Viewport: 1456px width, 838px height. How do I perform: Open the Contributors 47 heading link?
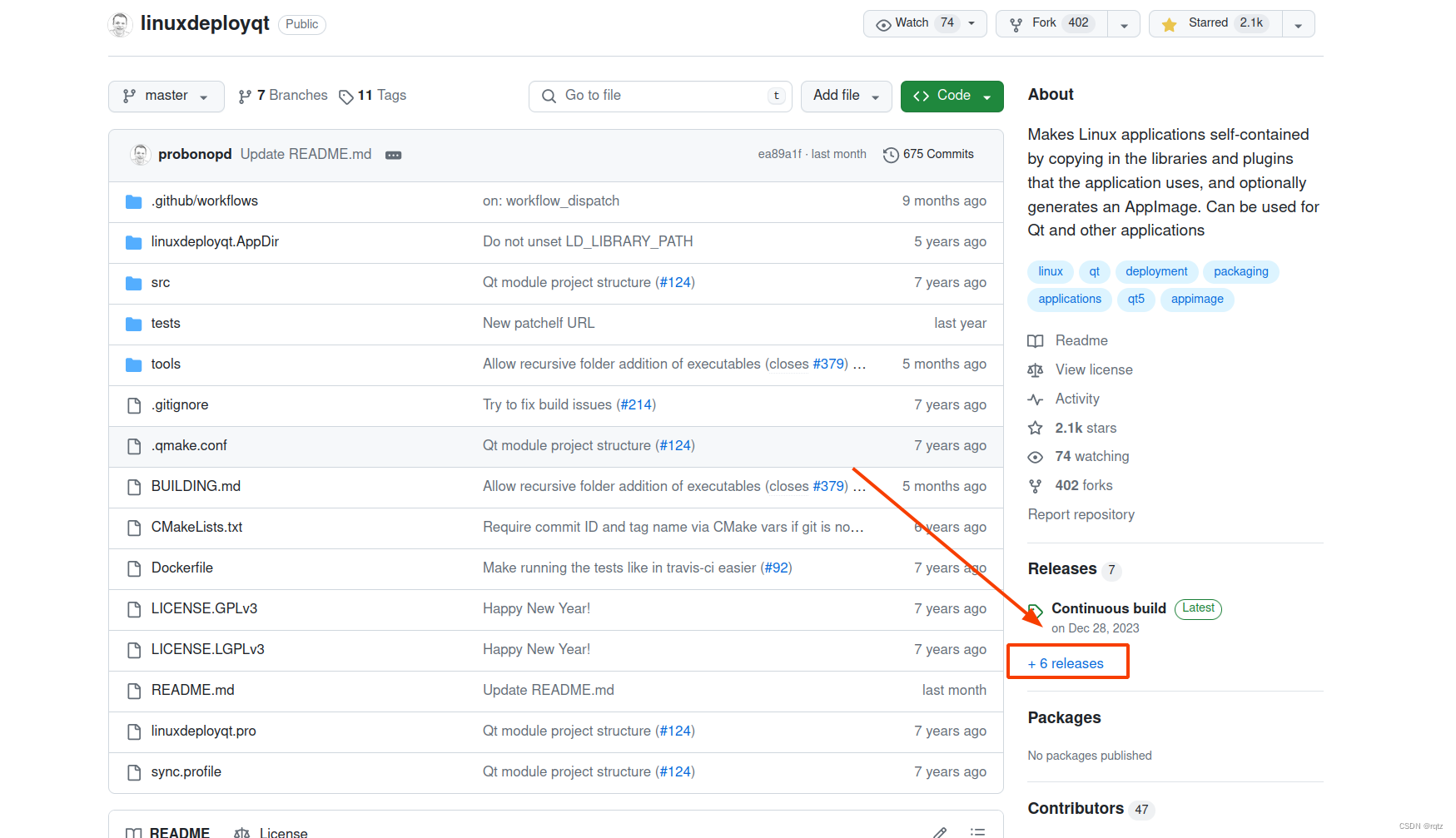(x=1091, y=808)
